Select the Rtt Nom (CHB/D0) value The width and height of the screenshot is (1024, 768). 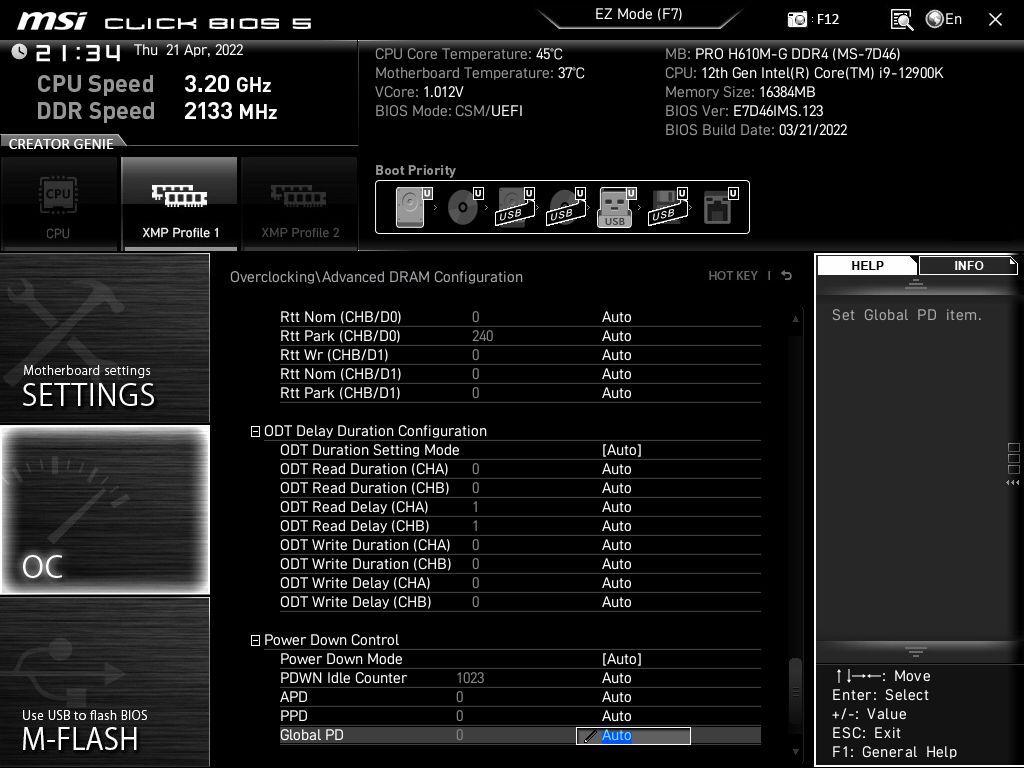point(616,317)
